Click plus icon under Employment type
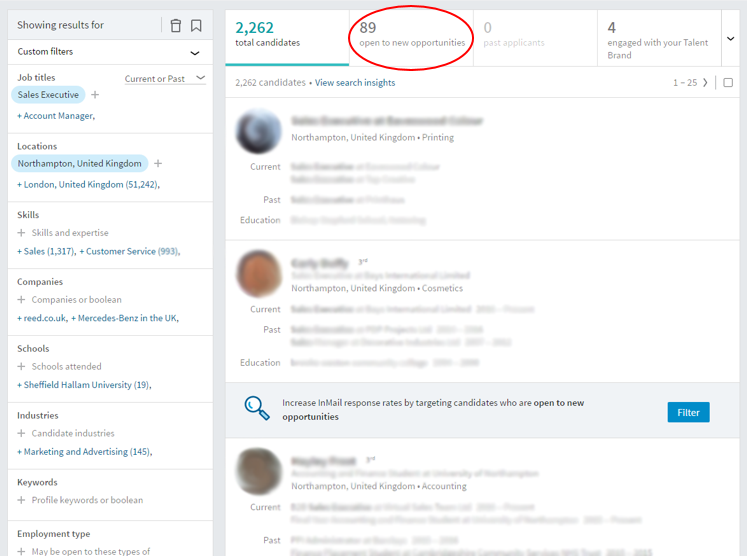 tap(21, 551)
